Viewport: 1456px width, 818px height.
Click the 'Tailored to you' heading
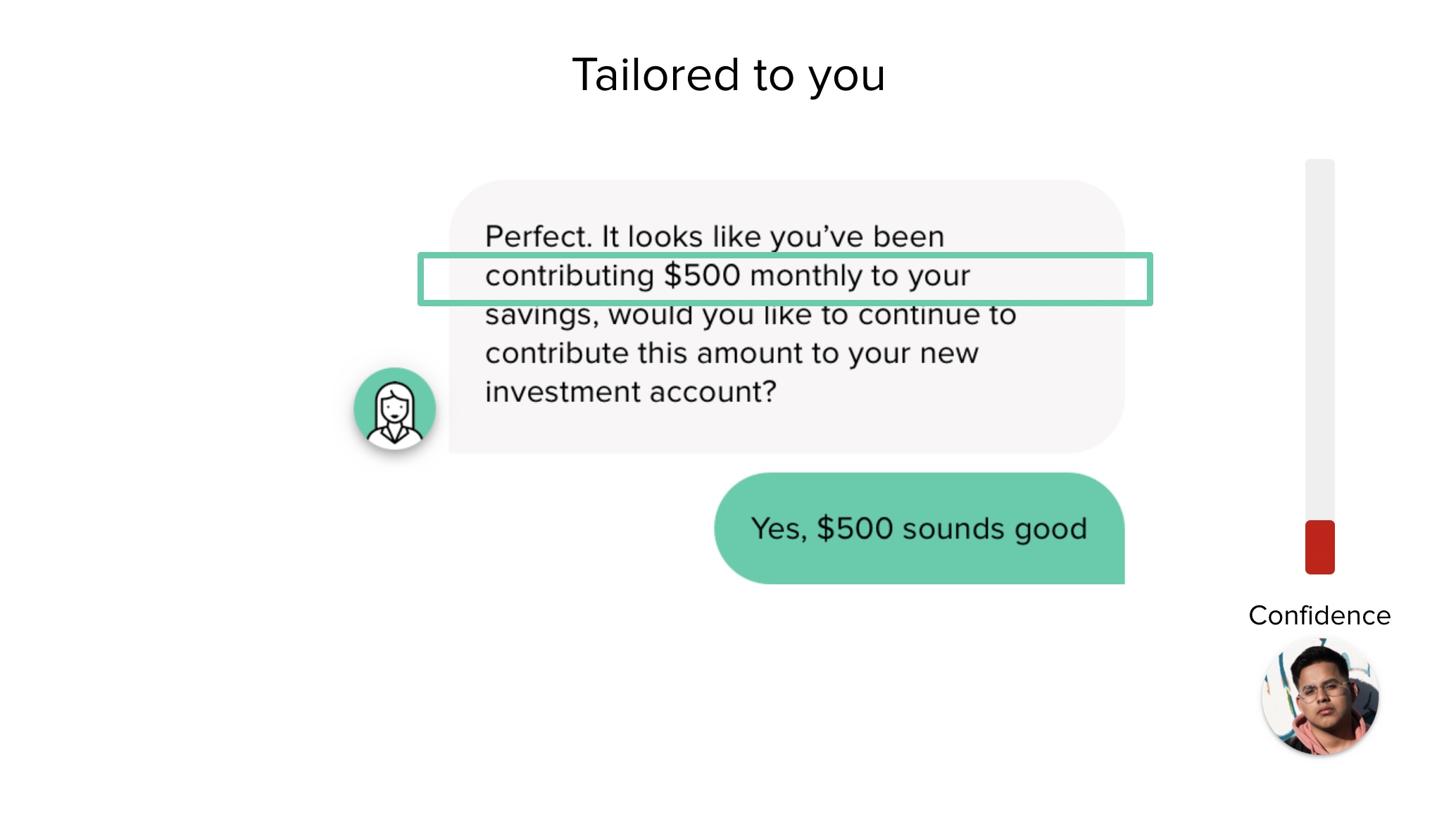(729, 75)
